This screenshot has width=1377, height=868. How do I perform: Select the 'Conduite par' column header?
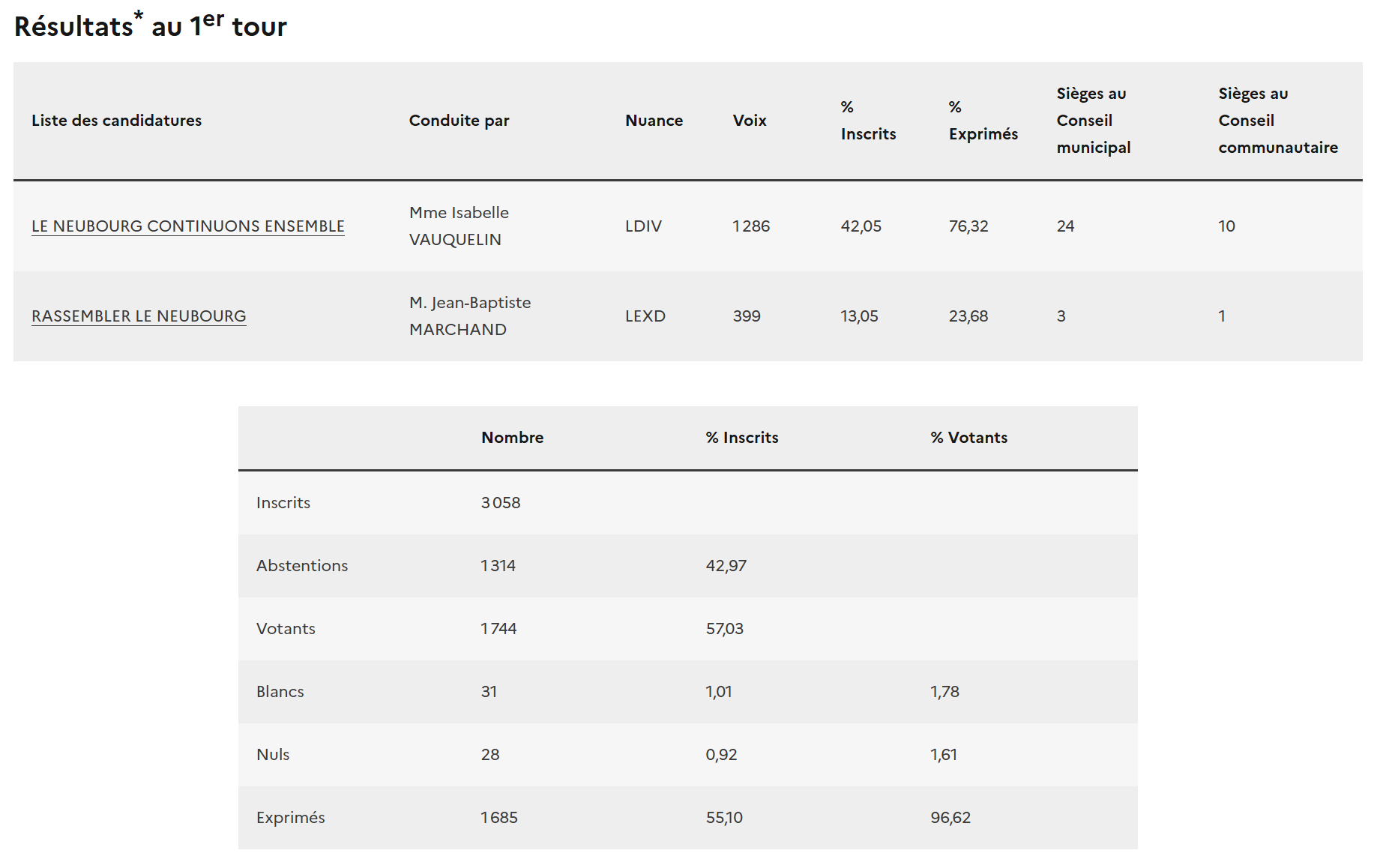459,121
